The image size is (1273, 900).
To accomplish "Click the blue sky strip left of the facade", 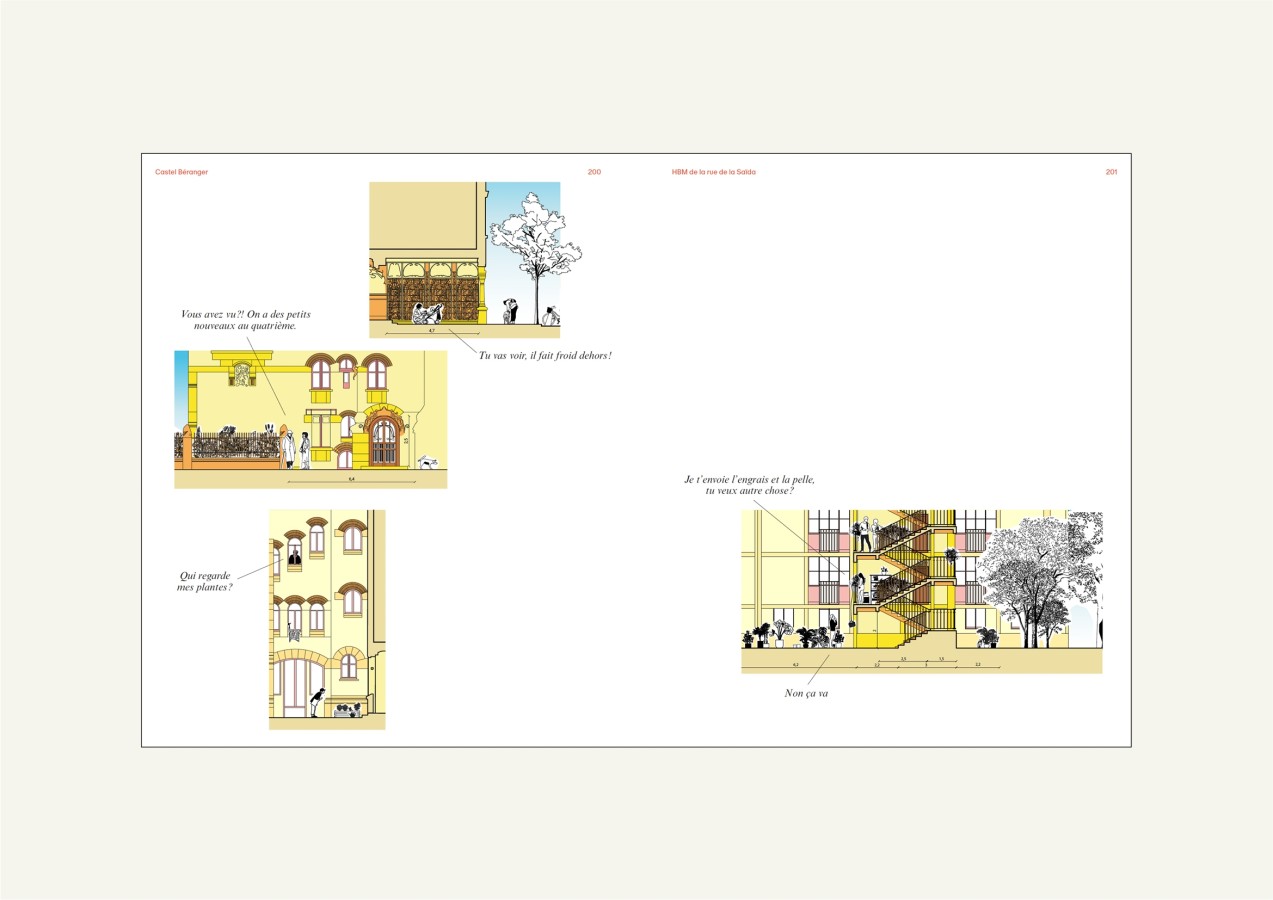I will (180, 390).
